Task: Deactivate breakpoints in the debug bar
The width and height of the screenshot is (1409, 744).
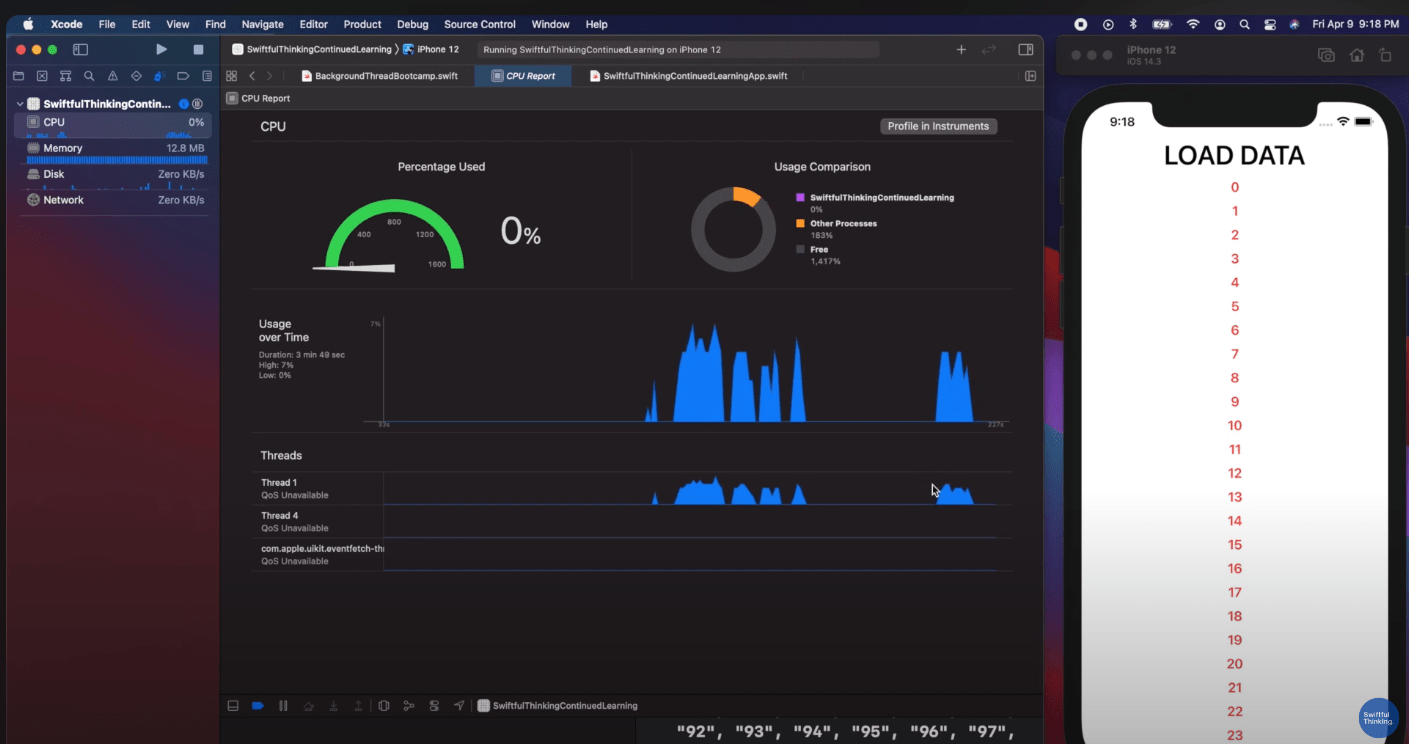Action: pos(258,705)
